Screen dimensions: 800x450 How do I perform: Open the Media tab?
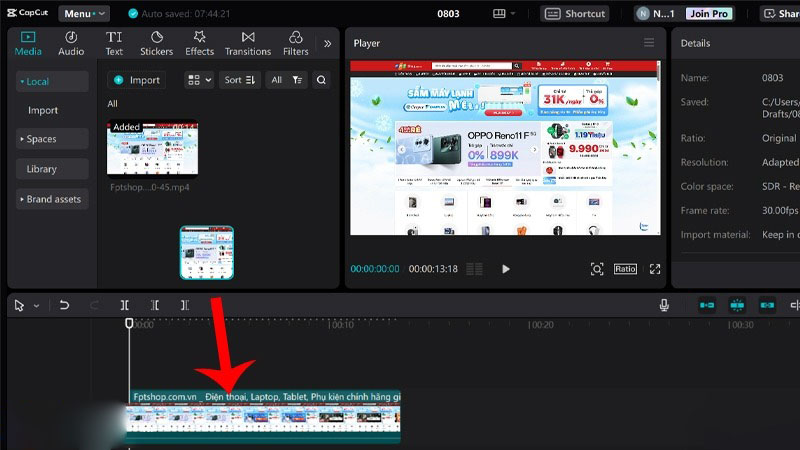pyautogui.click(x=28, y=43)
